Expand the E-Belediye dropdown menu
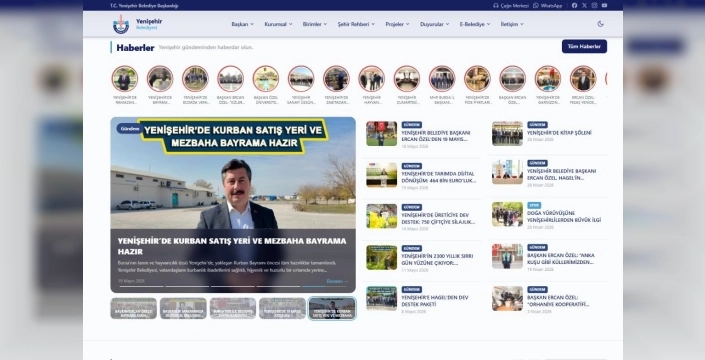Viewport: 705px width, 360px height. pyautogui.click(x=475, y=24)
